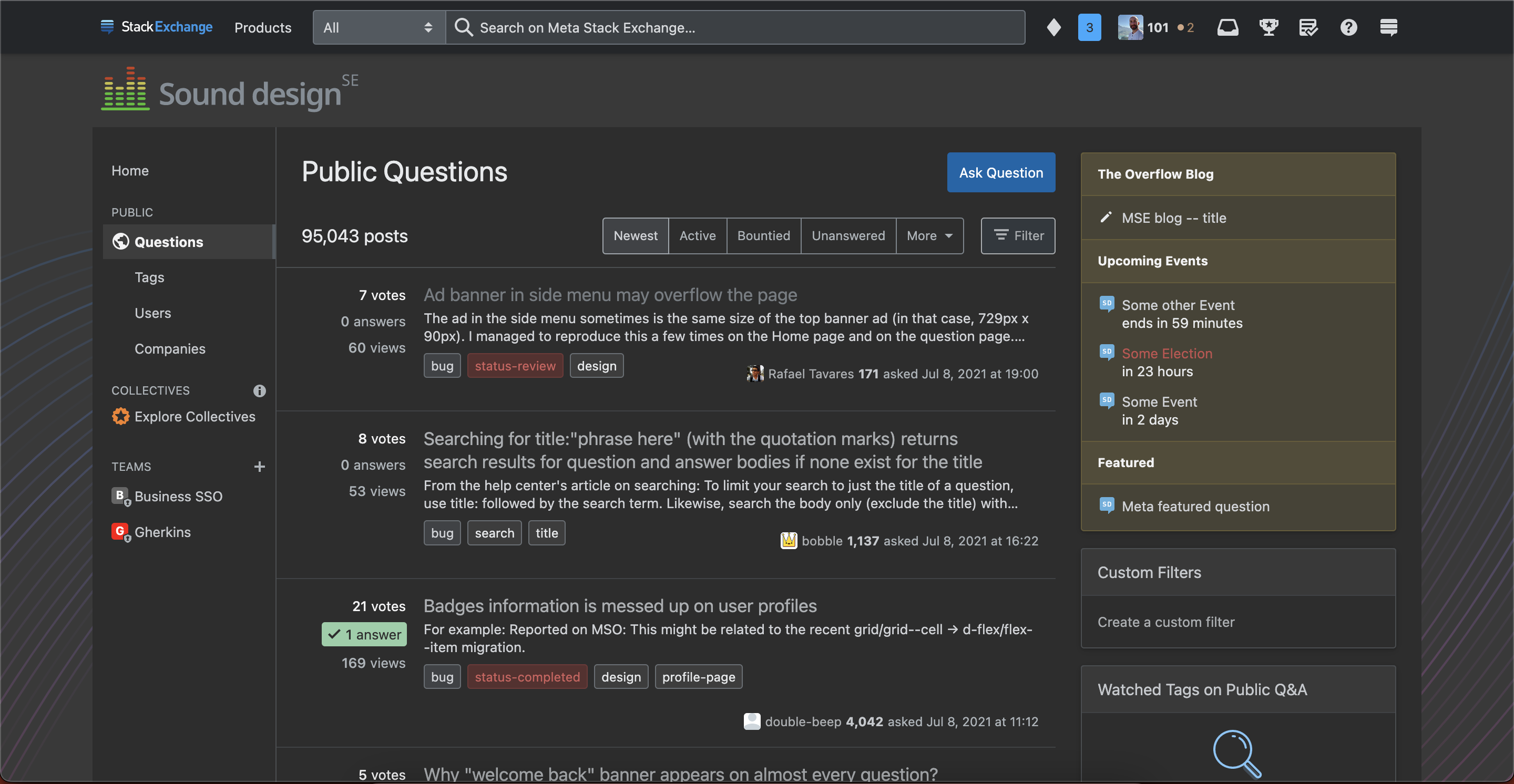Open Tags in the sidebar
The height and width of the screenshot is (784, 1514).
[x=149, y=277]
